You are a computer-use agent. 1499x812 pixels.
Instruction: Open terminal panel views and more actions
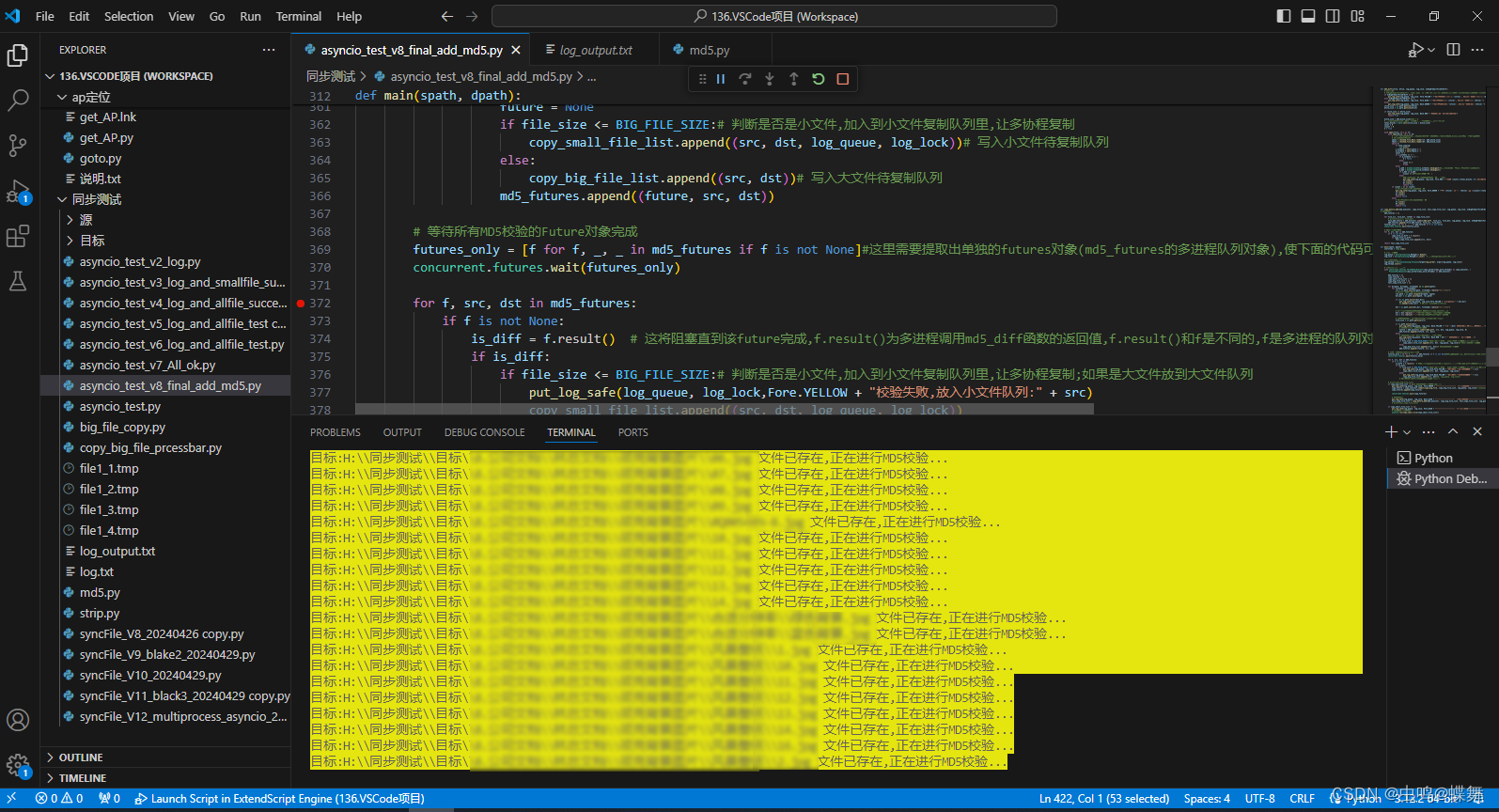(1429, 431)
